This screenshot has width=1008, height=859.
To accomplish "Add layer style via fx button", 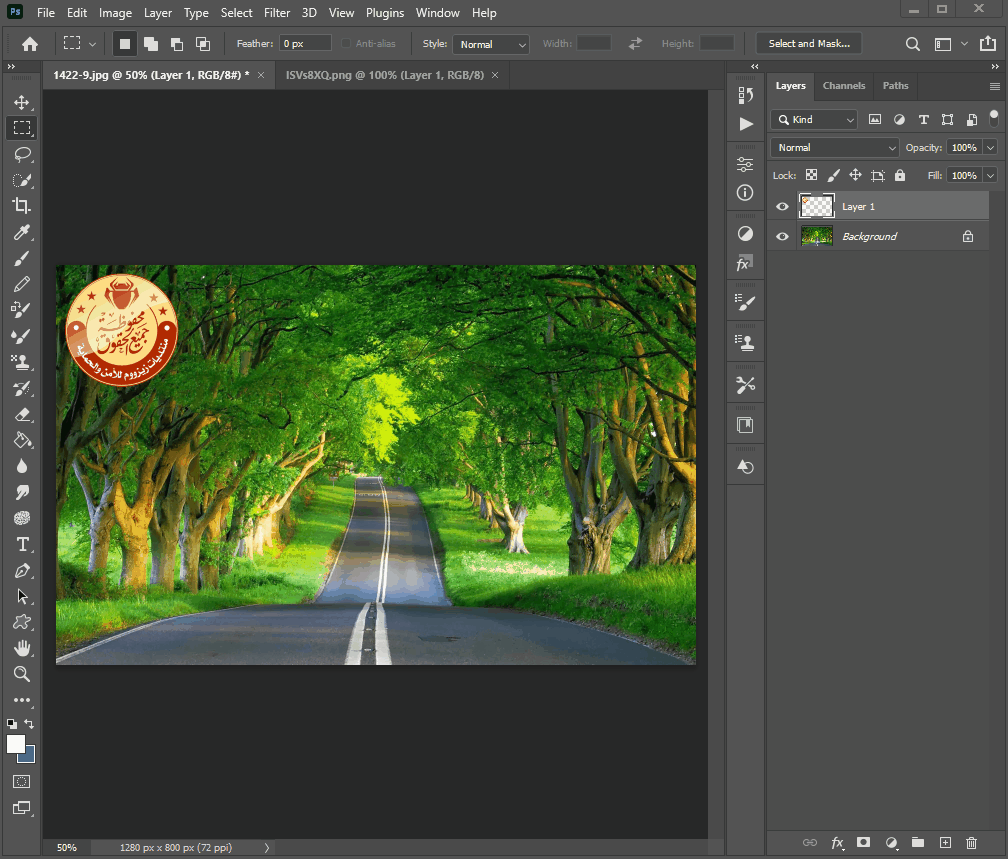I will 837,842.
